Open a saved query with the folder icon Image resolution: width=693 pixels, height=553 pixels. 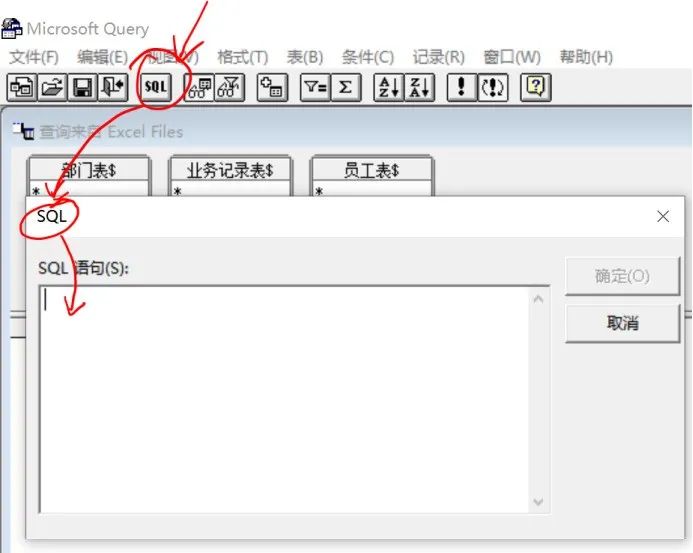pyautogui.click(x=52, y=87)
